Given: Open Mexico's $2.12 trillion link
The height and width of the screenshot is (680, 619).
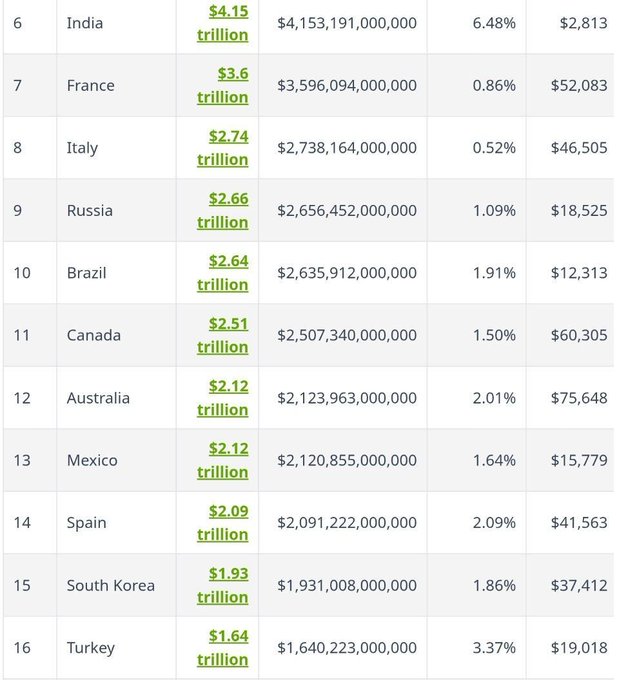Looking at the screenshot, I should tap(223, 460).
